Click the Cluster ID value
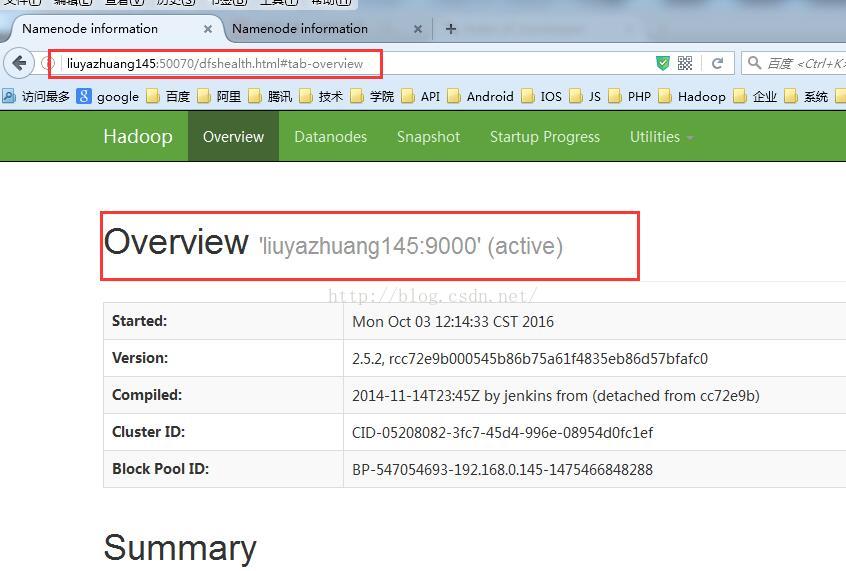 point(502,432)
